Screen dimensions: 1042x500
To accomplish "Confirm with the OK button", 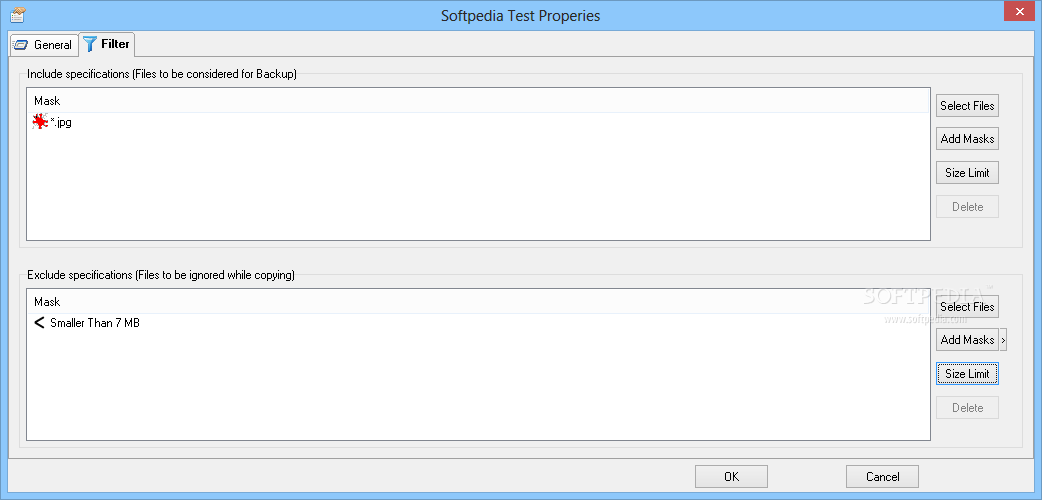I will click(731, 477).
